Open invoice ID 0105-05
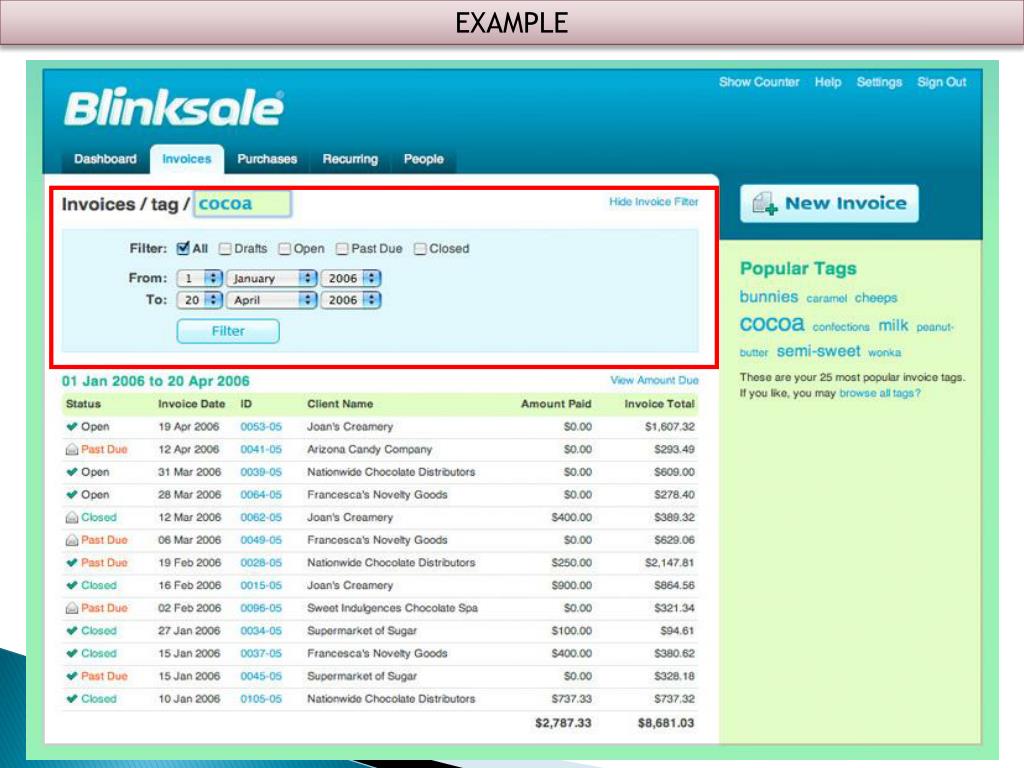The height and width of the screenshot is (768, 1024). pyautogui.click(x=261, y=699)
